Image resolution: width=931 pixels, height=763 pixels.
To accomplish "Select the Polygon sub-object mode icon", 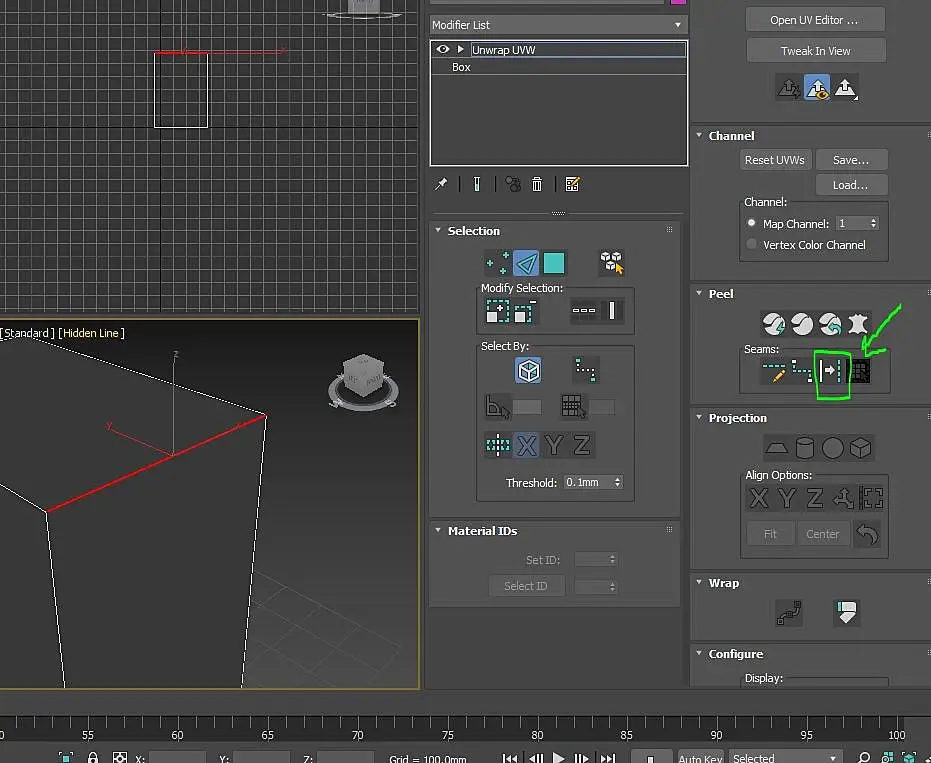I will pyautogui.click(x=554, y=263).
